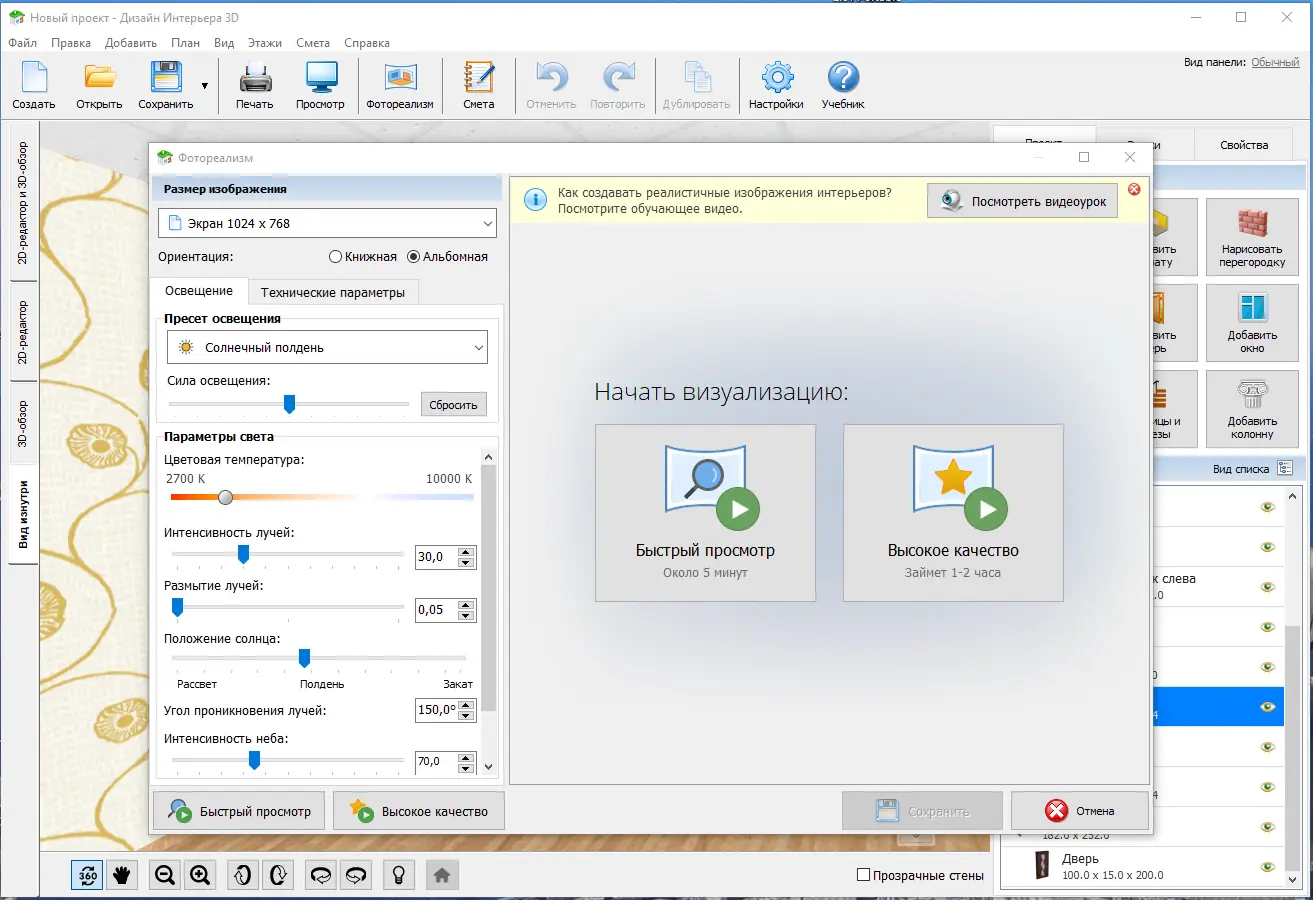The width and height of the screenshot is (1313, 900).
Task: Click the Размытие лучей value field 0,05
Action: click(435, 610)
